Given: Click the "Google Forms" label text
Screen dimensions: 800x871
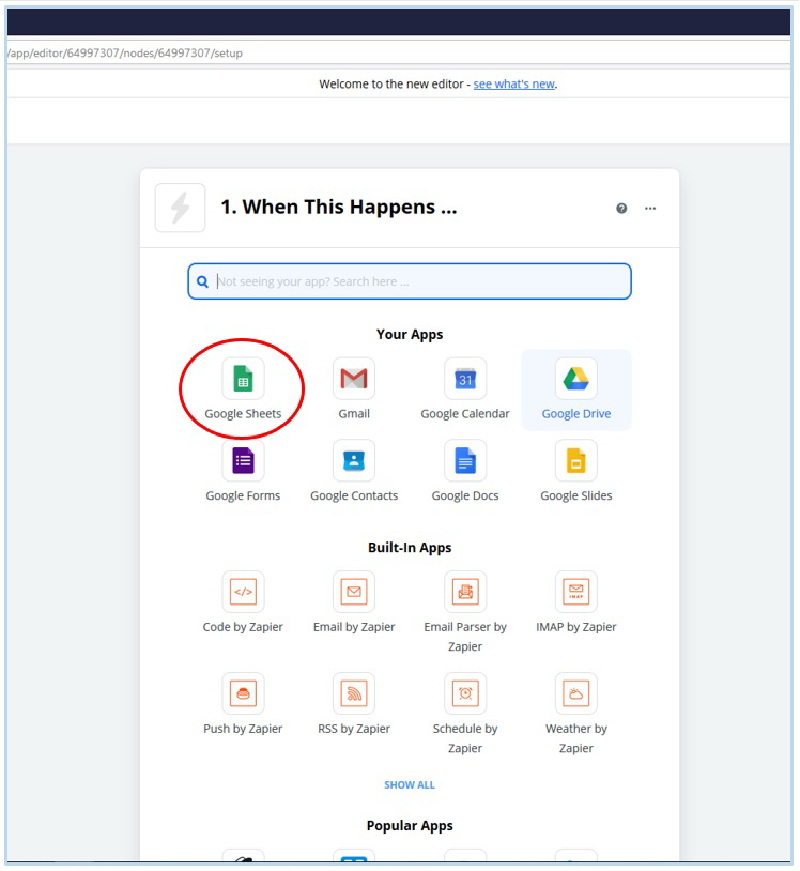Looking at the screenshot, I should click(x=243, y=495).
